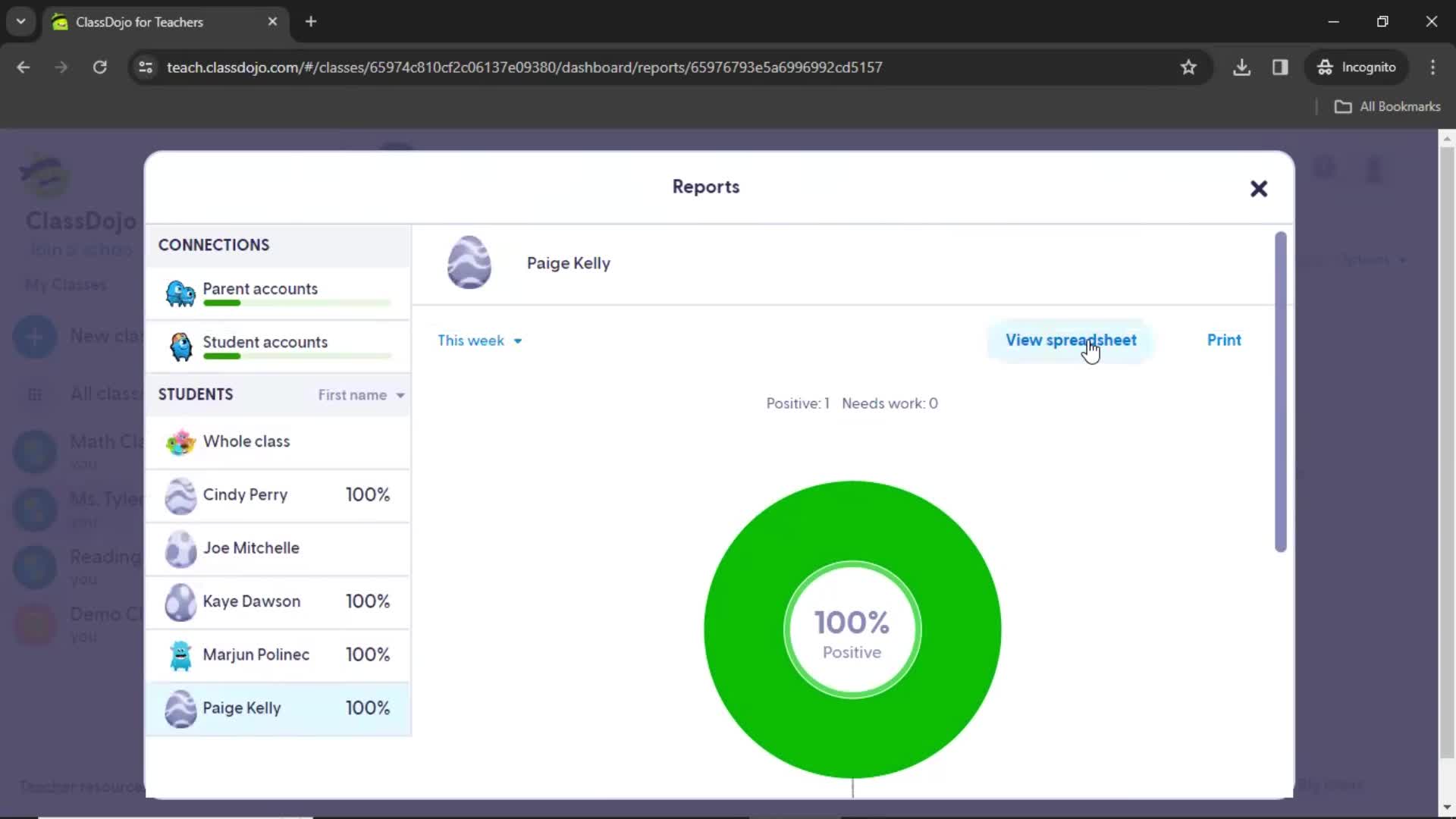Screen dimensions: 1456x819
Task: Select Kaye Dawson's report
Action: (x=278, y=601)
